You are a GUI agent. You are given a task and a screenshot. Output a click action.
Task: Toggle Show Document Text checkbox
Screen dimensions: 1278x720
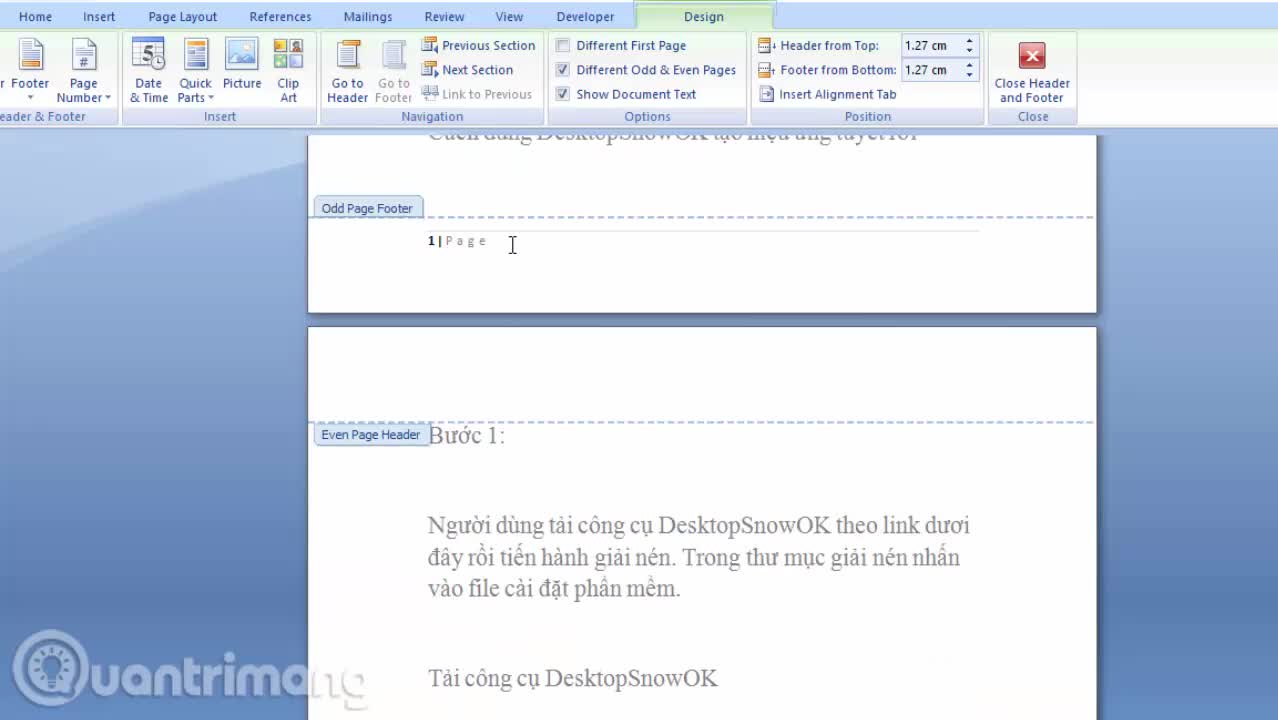pyautogui.click(x=563, y=94)
